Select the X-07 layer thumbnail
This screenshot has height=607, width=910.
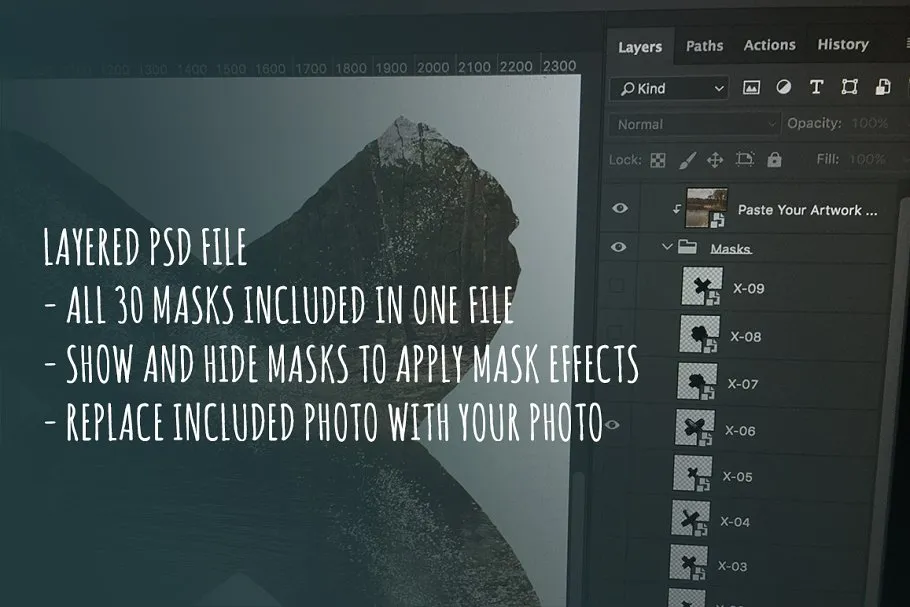[x=698, y=383]
